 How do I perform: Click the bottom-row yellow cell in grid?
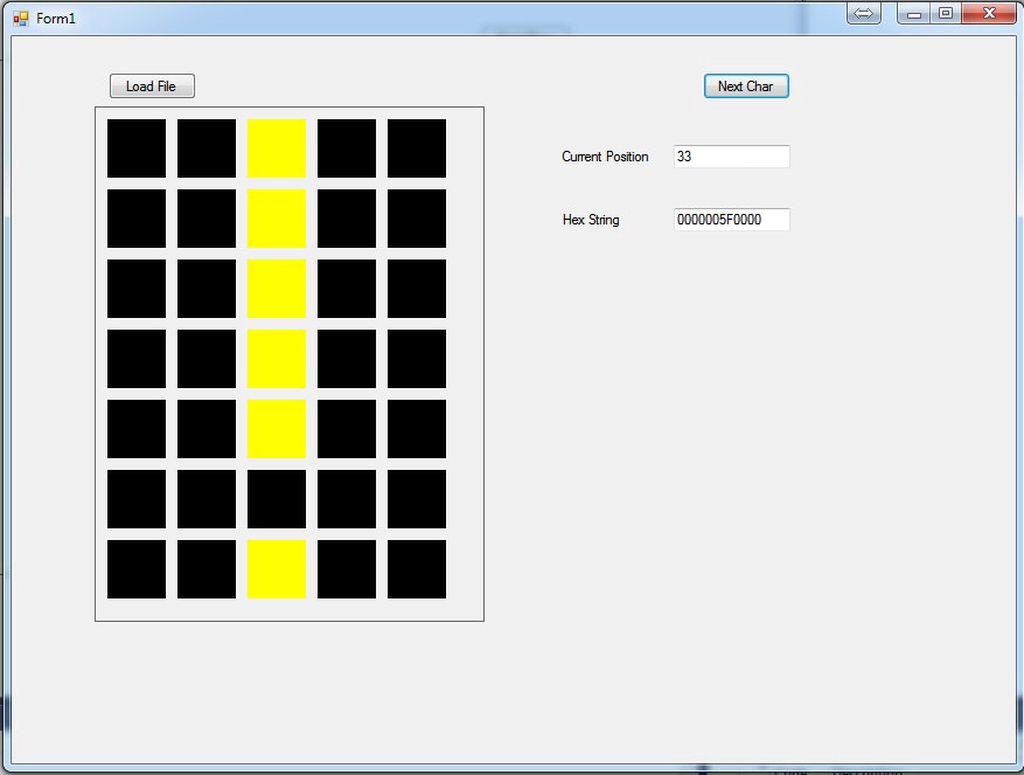point(276,569)
